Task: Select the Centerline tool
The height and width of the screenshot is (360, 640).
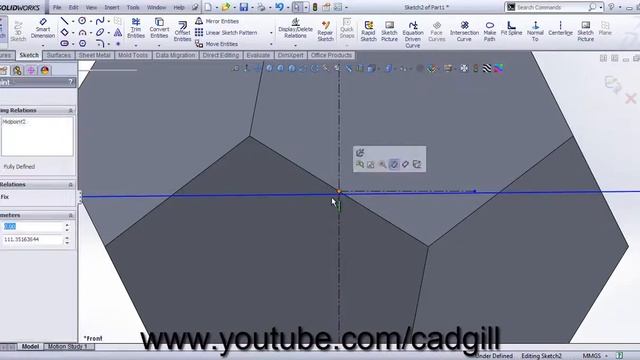Action: (x=560, y=28)
